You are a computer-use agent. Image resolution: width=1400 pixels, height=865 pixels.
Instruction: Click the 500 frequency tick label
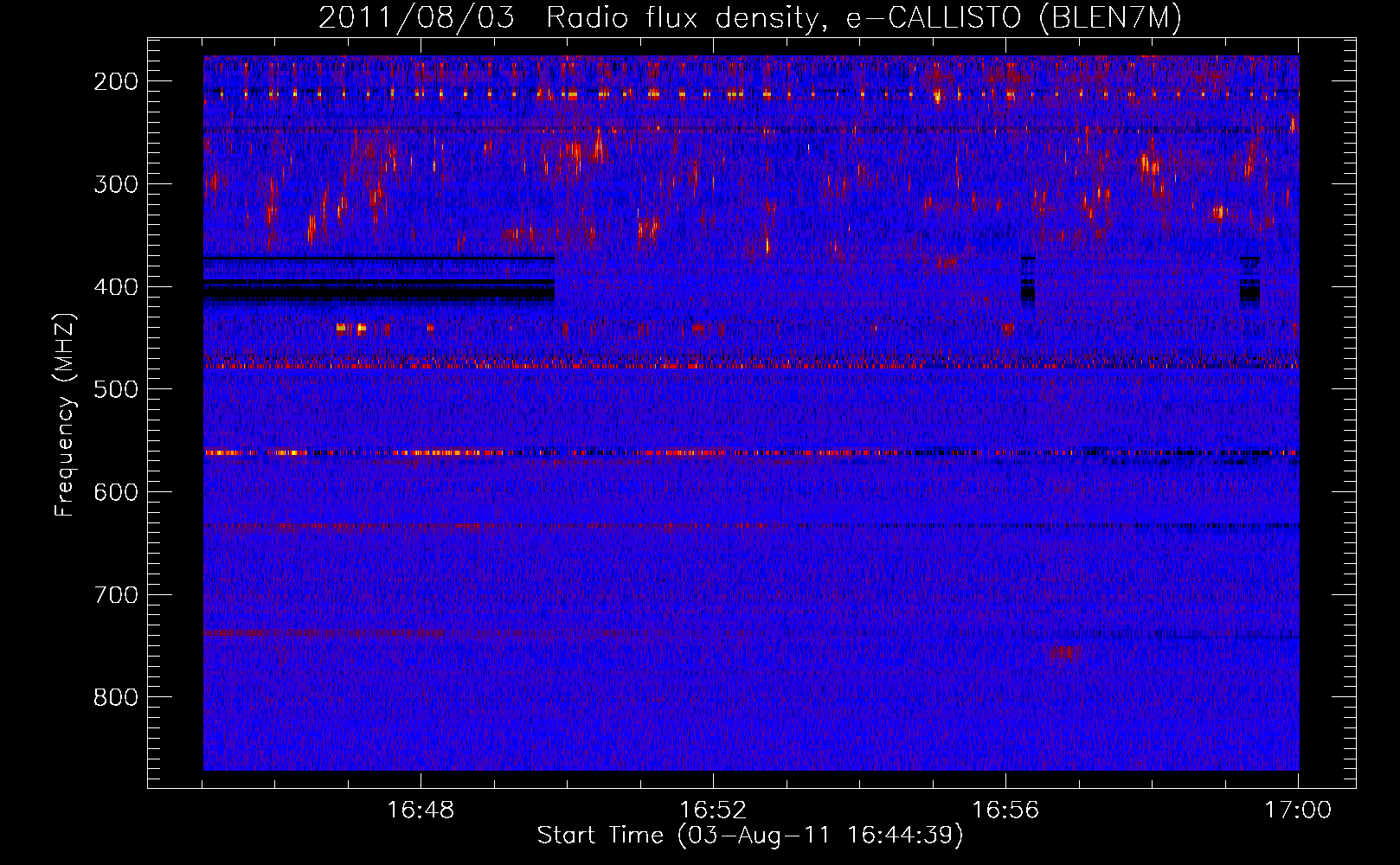pyautogui.click(x=116, y=389)
